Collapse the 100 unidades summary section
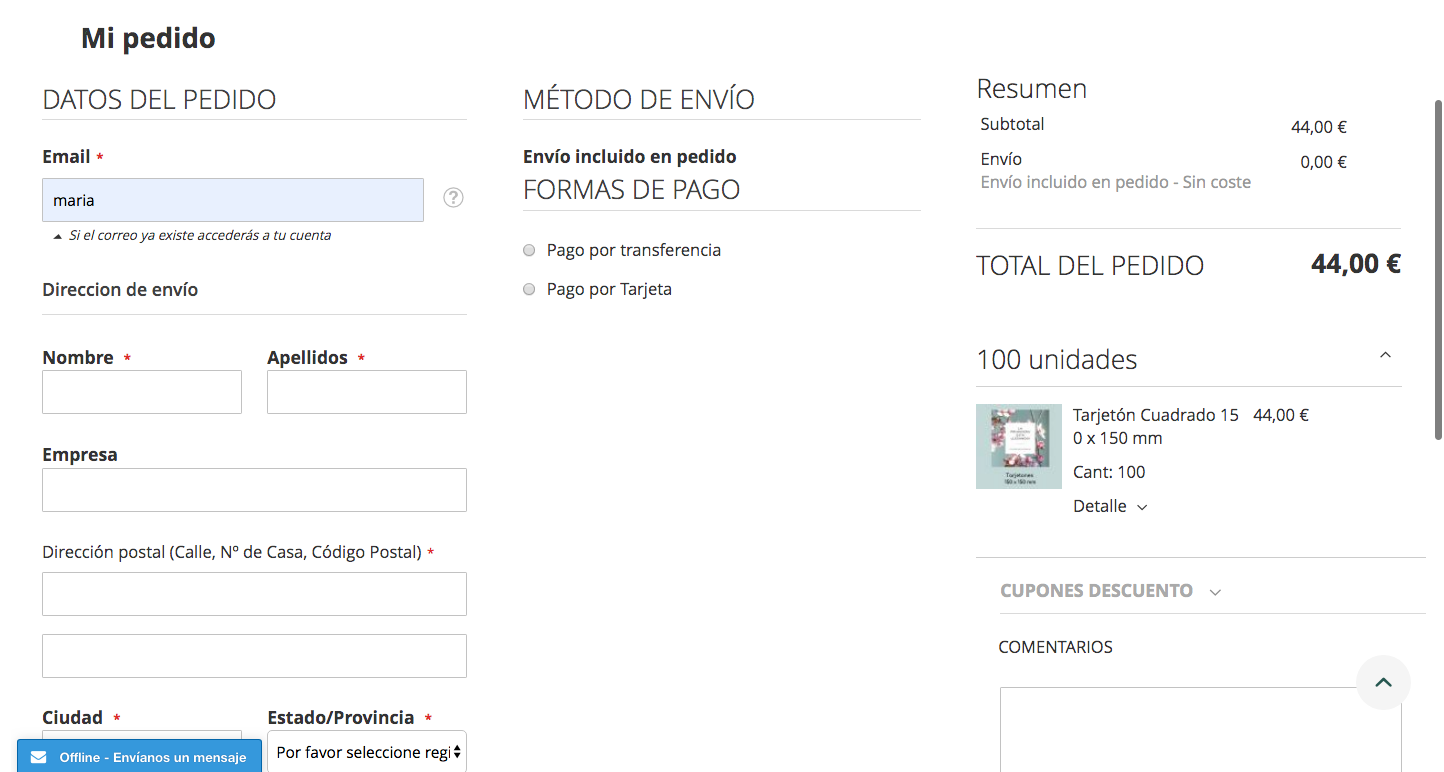The image size is (1444, 772). click(1385, 354)
